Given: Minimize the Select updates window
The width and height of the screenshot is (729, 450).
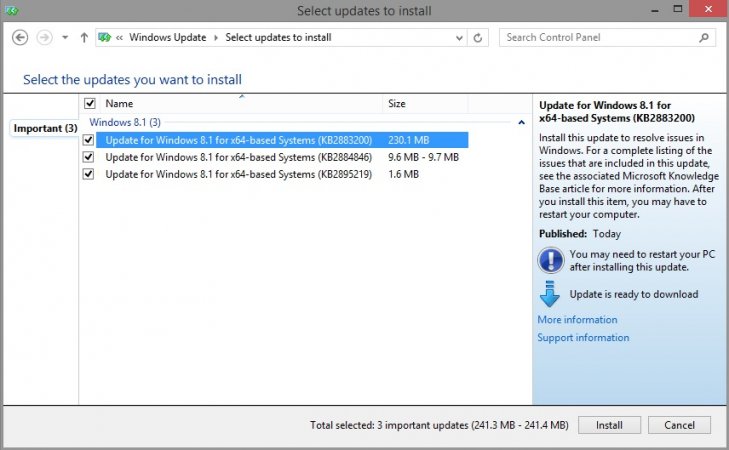Looking at the screenshot, I should pos(655,10).
